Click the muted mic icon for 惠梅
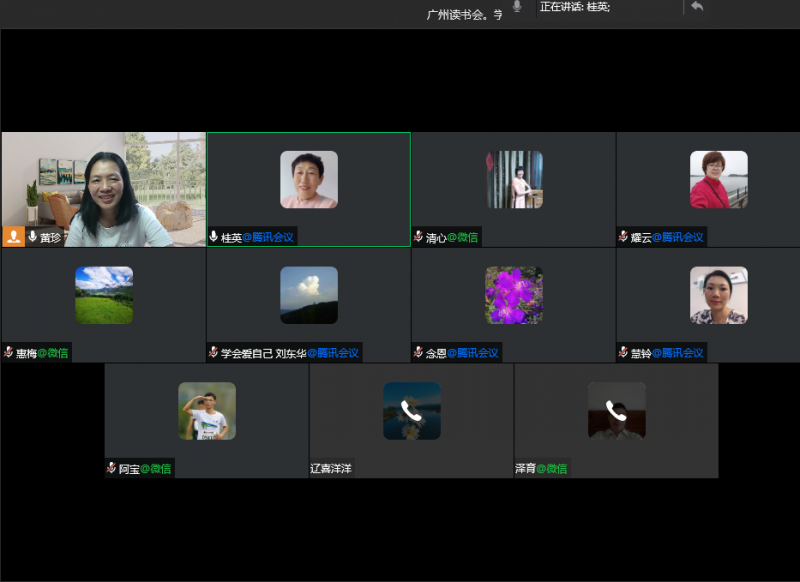The image size is (800, 582). click(x=8, y=352)
